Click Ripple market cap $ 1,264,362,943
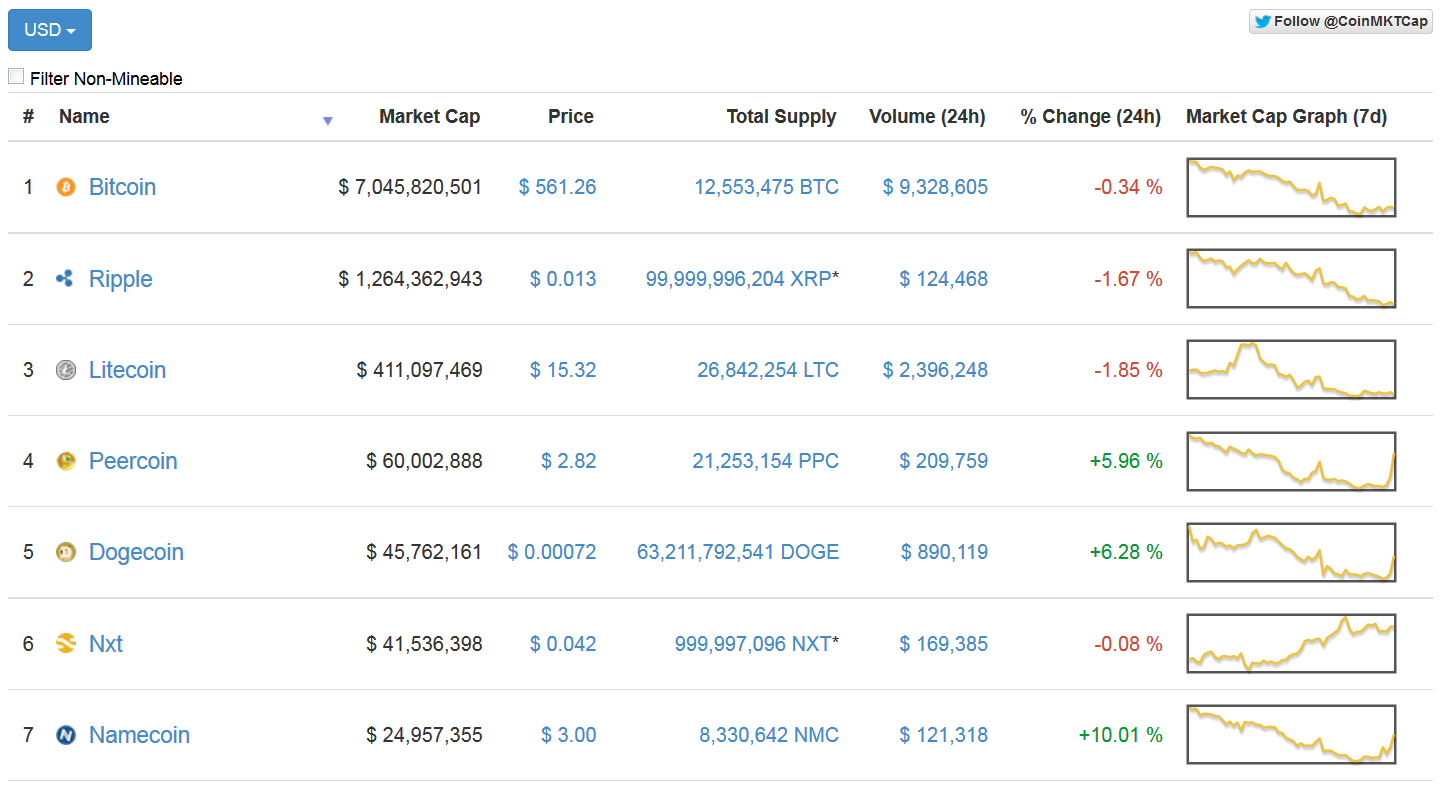The image size is (1444, 788). point(410,279)
